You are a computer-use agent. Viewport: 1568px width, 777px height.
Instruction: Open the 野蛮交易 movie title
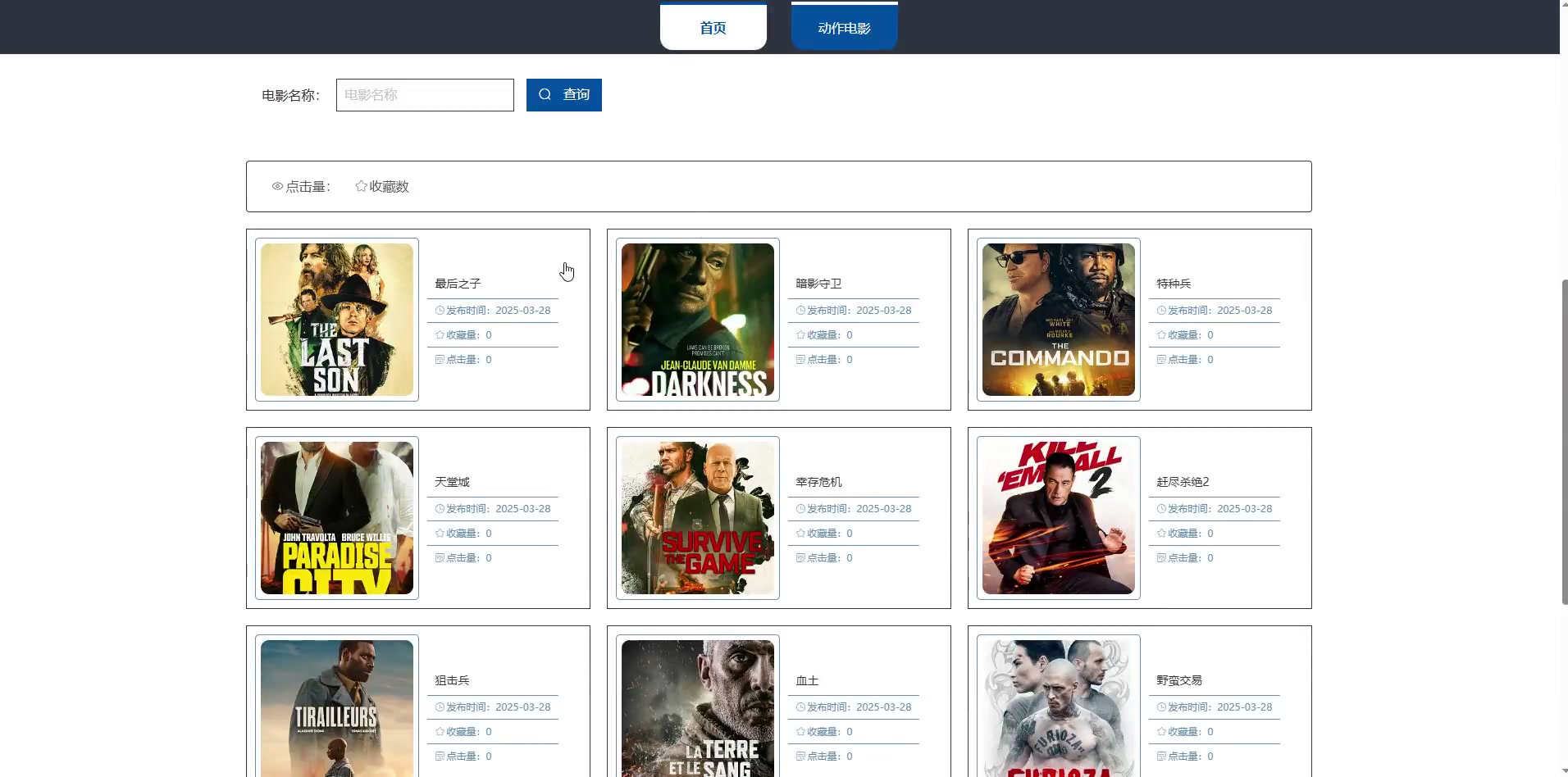tap(1179, 680)
